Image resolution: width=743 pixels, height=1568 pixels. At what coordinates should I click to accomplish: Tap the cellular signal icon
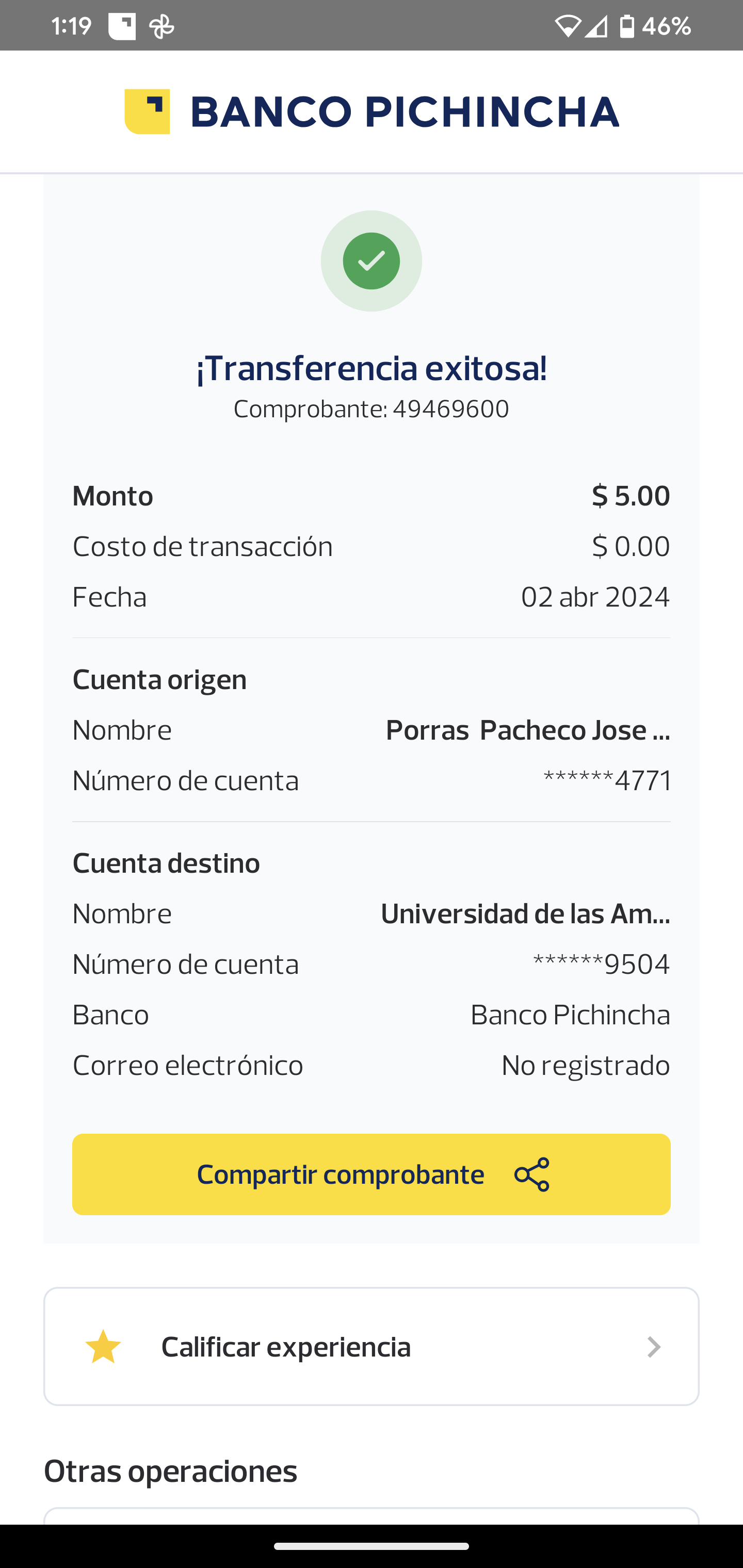click(596, 26)
